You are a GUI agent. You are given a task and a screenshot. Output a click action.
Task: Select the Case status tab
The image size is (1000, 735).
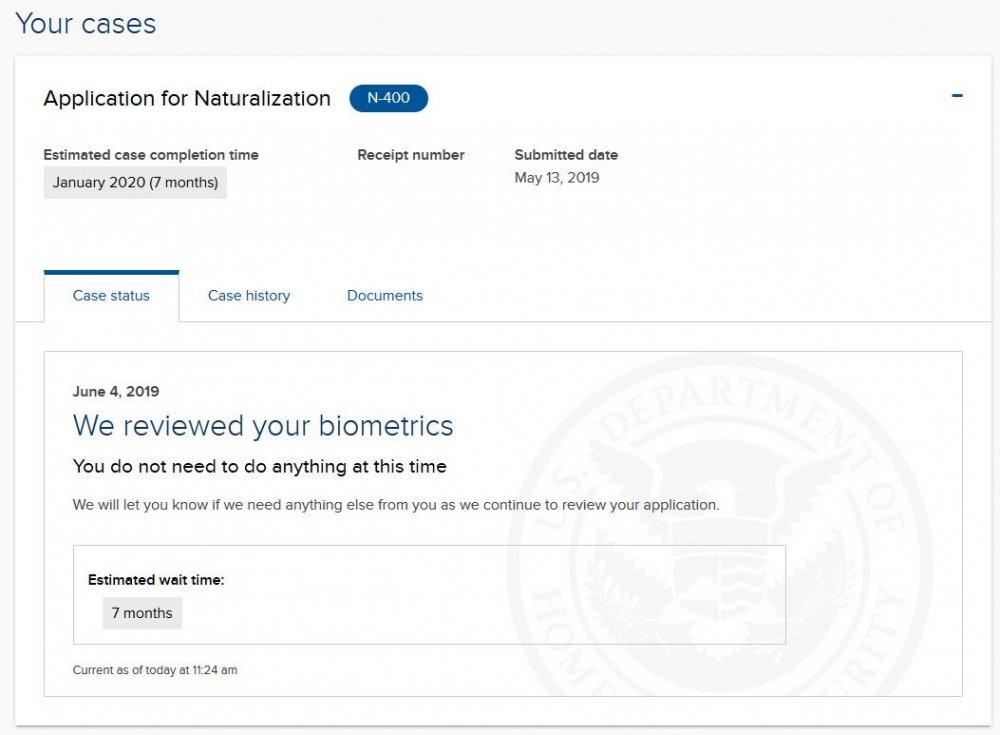111,296
